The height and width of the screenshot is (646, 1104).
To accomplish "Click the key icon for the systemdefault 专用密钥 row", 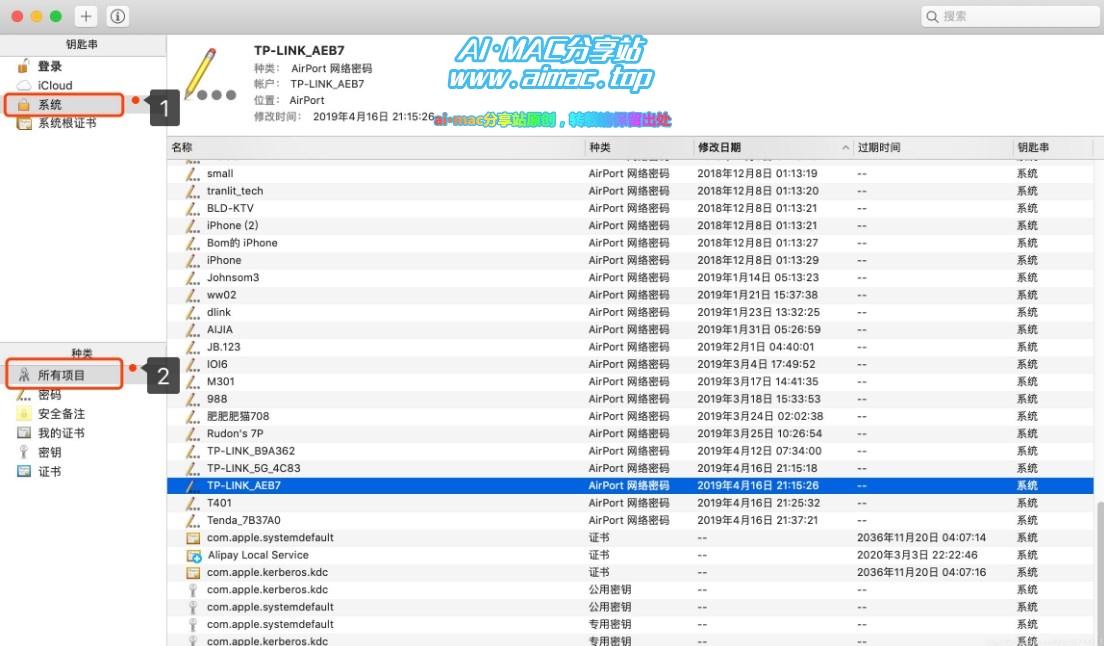I will pos(192,624).
